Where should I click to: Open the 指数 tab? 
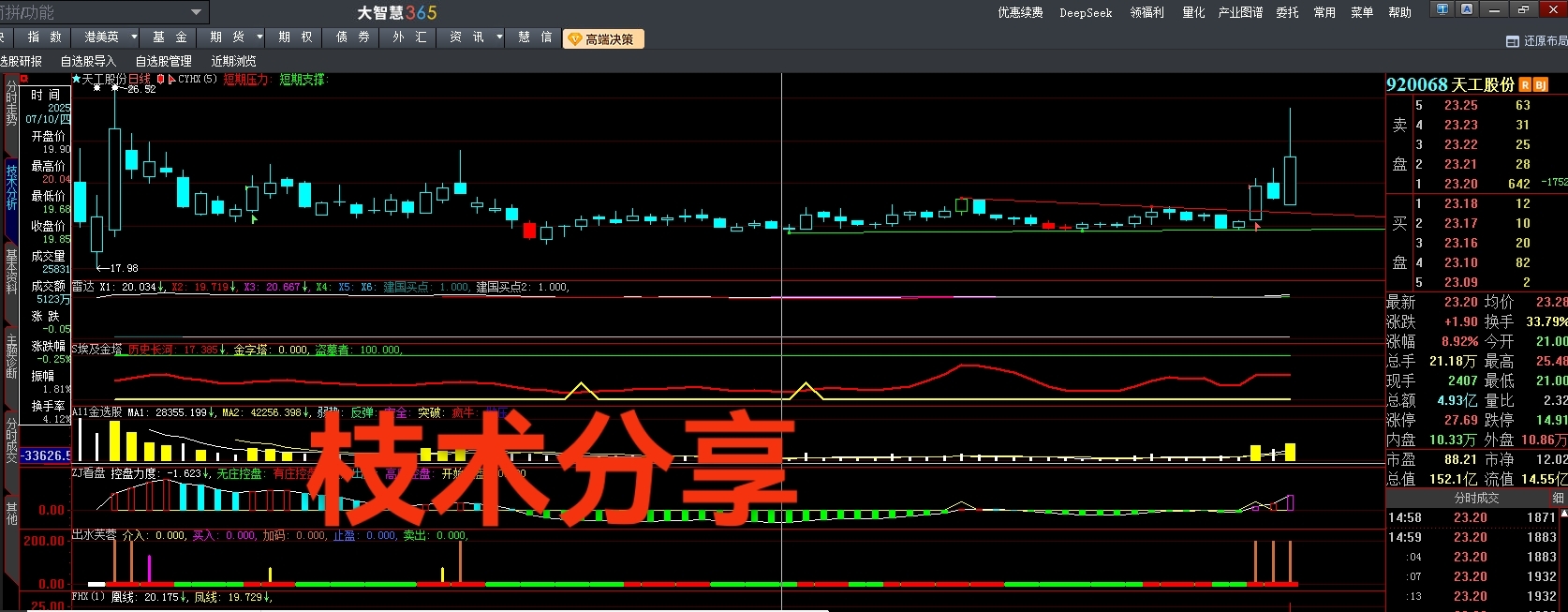click(x=44, y=37)
